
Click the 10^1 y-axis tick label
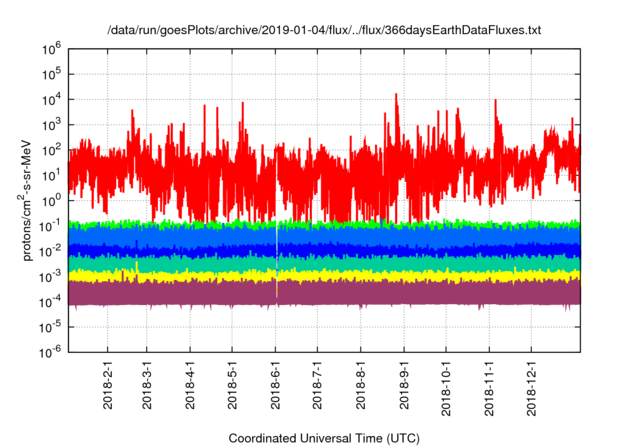(51, 176)
